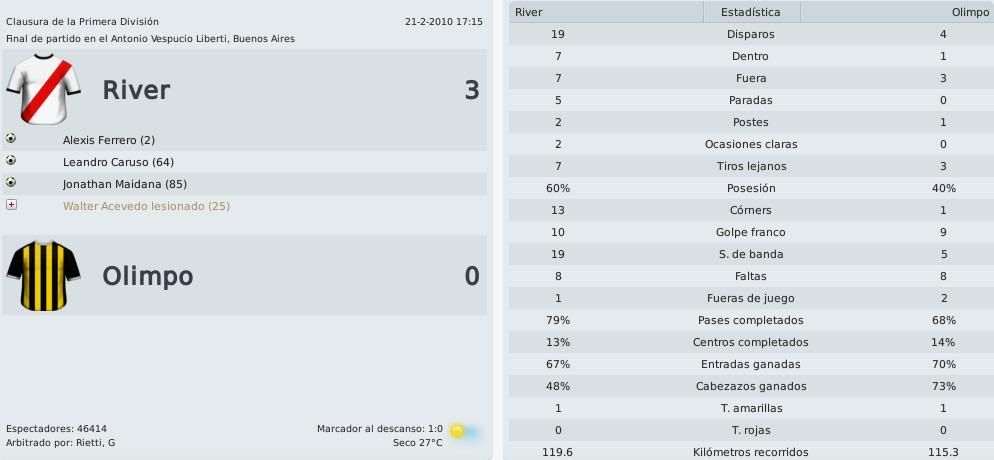
Task: Click the goal ball icon beside Jonathan Maidana
Action: [11, 182]
